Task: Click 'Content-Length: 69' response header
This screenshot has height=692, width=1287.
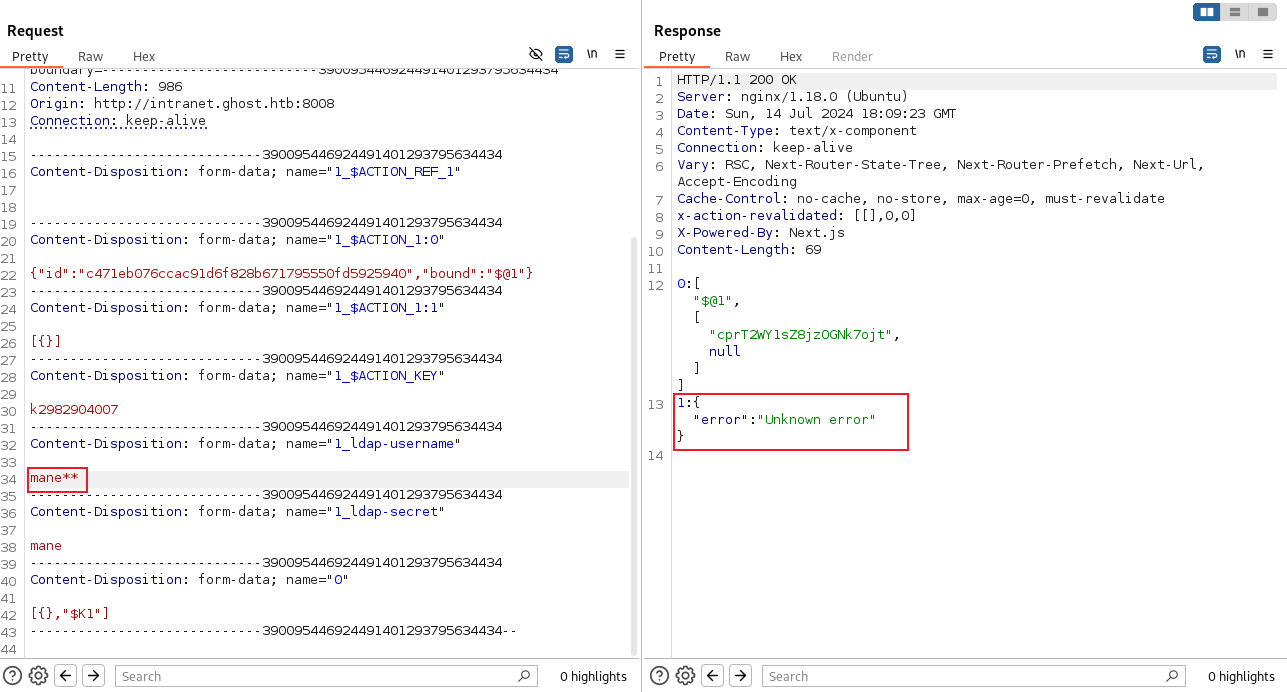Action: point(749,250)
